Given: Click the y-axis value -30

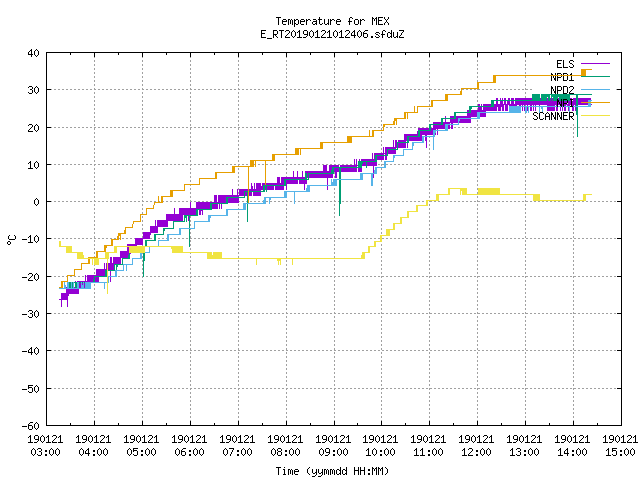Looking at the screenshot, I should point(31,314).
